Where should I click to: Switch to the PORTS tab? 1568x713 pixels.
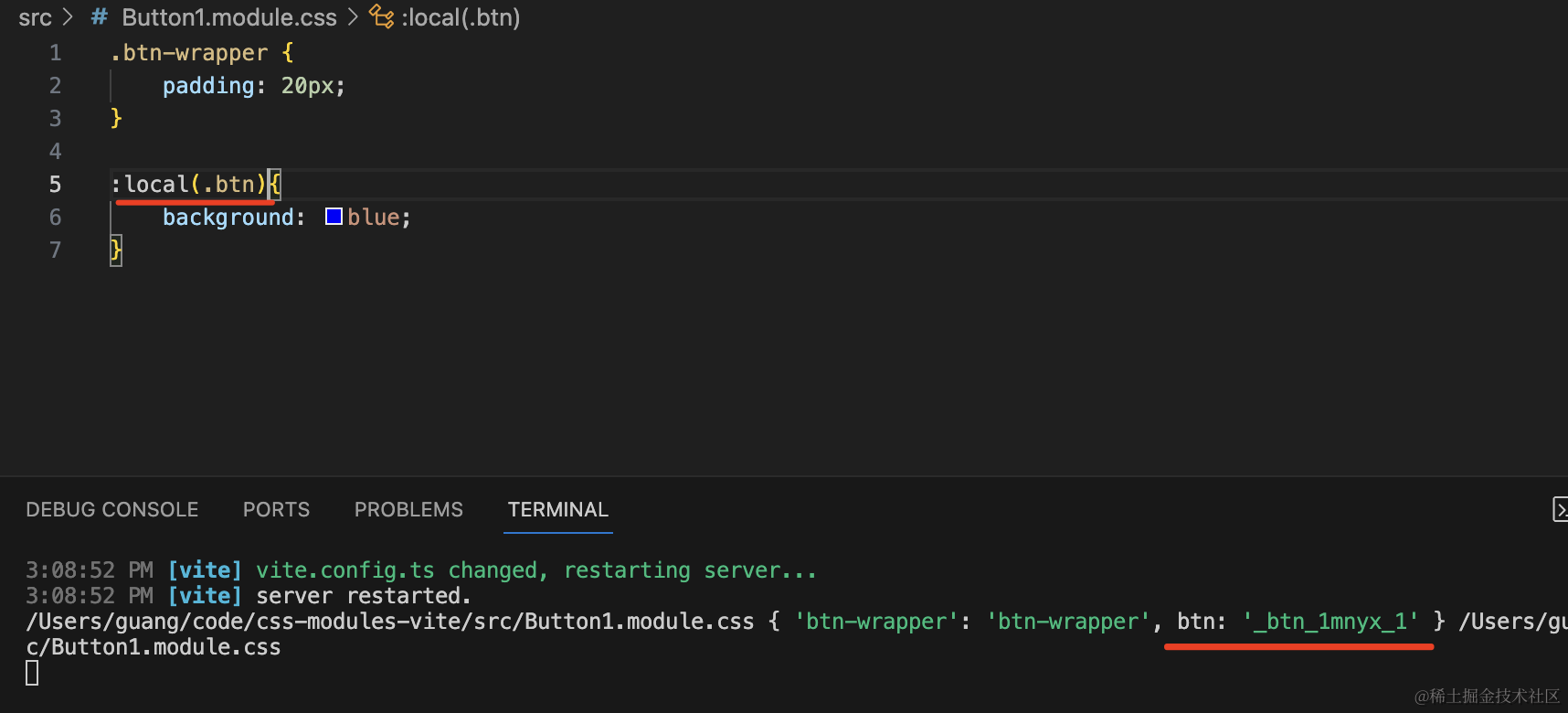276,509
